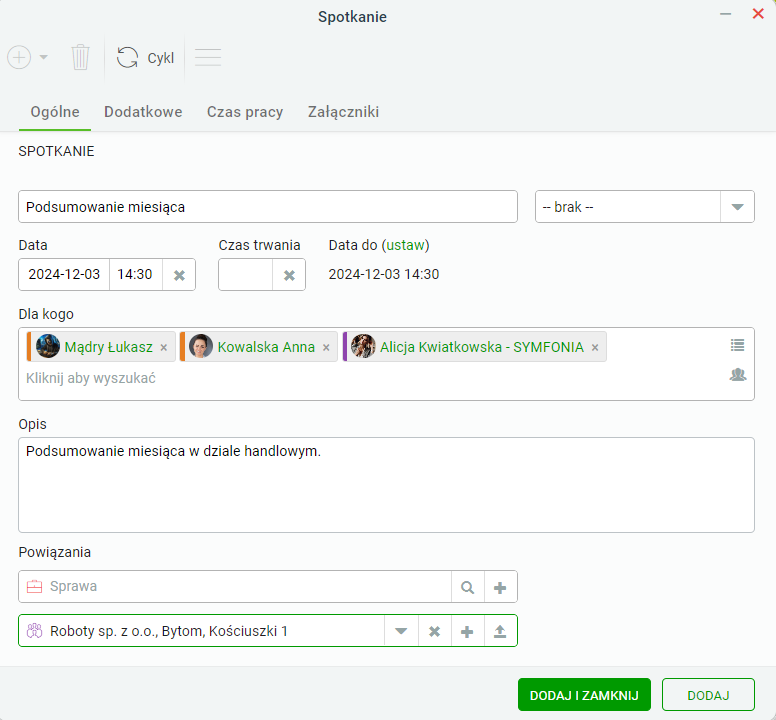Screen dimensions: 776x720
Task: Click the upload arrow icon in the Roboty row
Action: pos(500,631)
